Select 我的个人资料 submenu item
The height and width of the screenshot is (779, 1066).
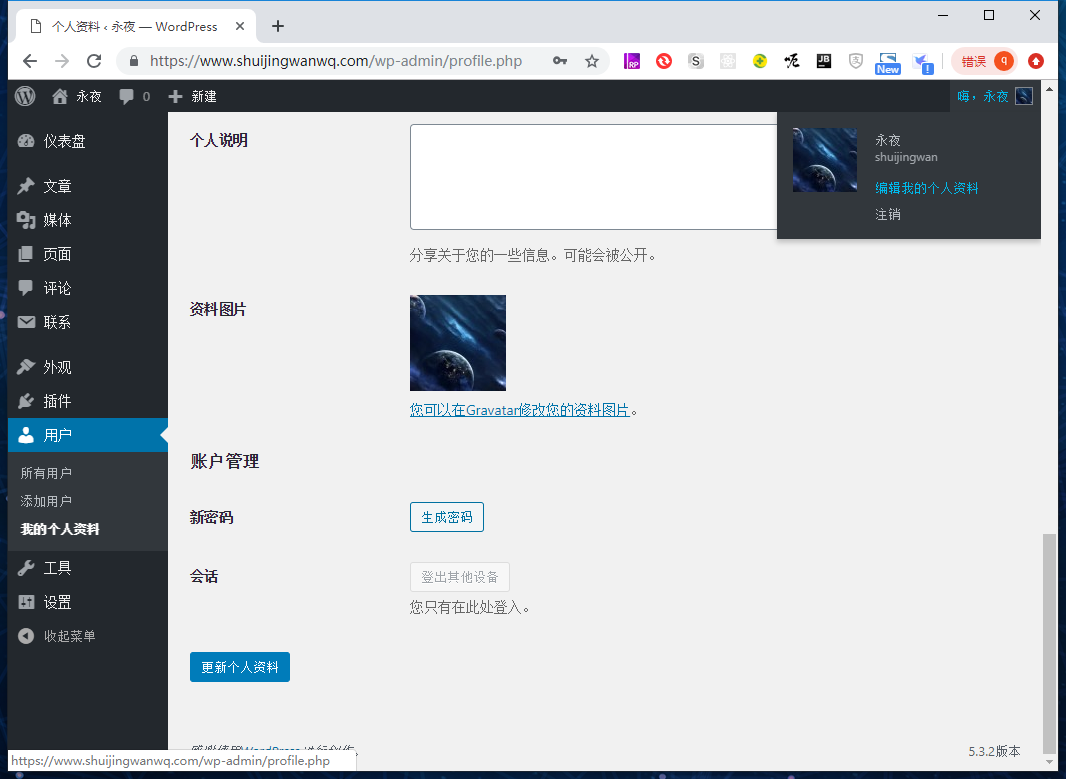(60, 529)
